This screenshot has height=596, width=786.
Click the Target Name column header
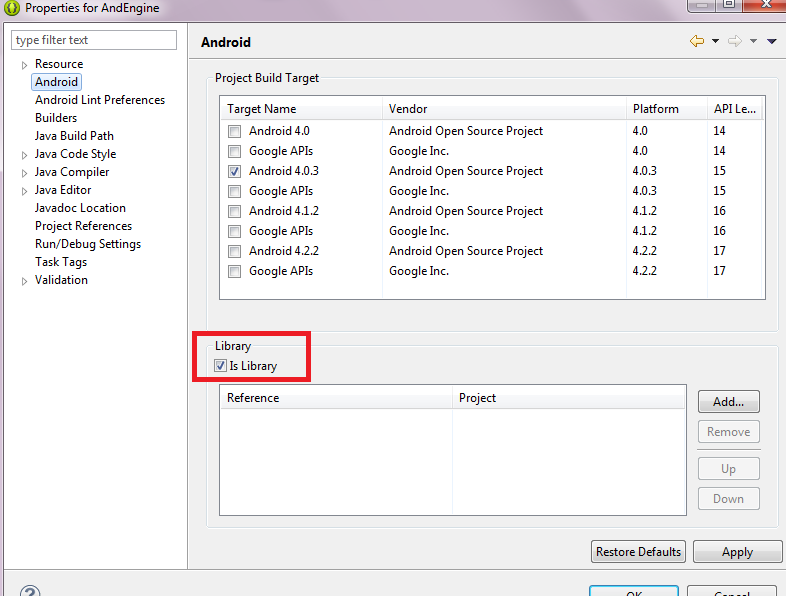point(301,109)
